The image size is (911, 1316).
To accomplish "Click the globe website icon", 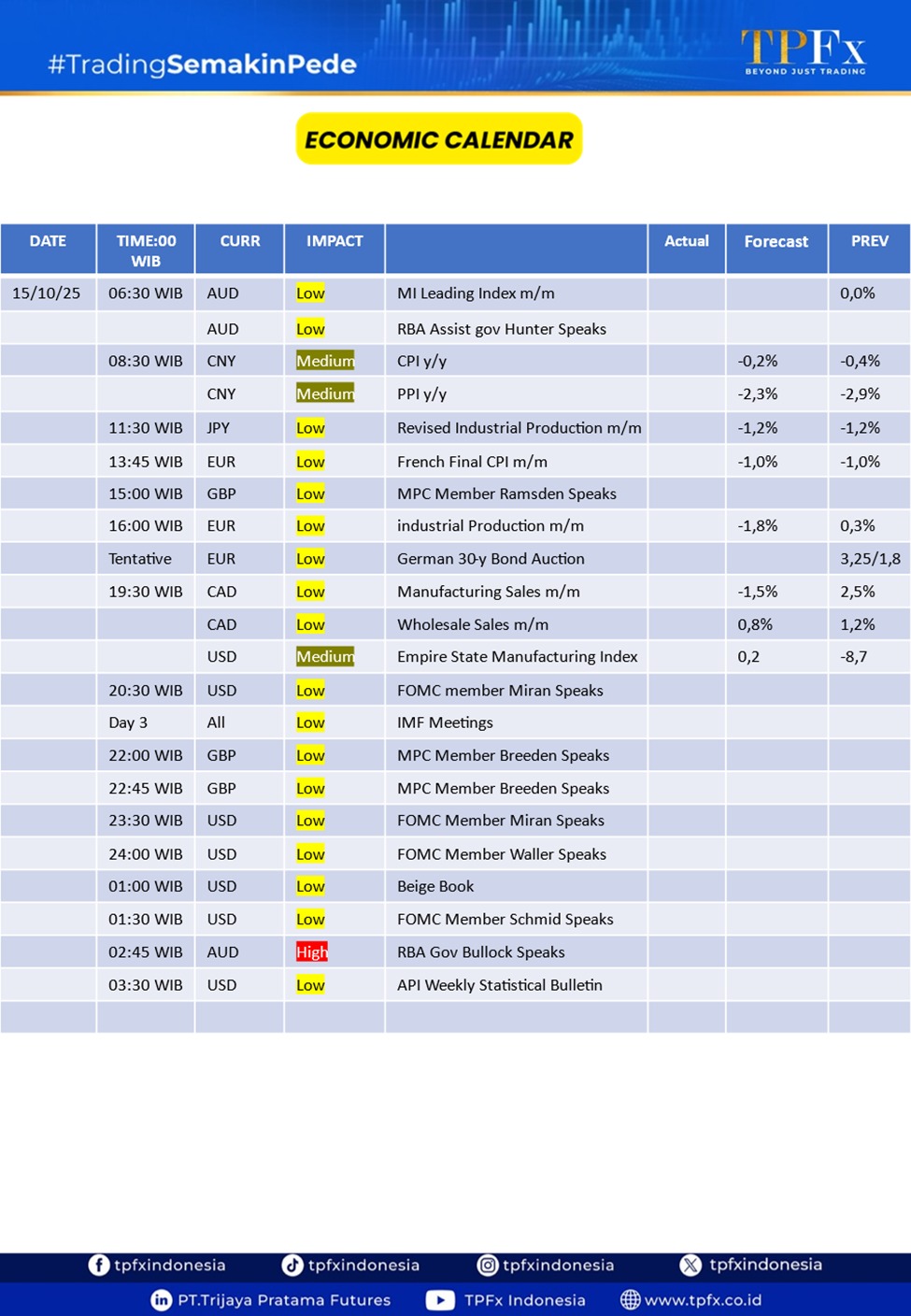I will (x=631, y=1299).
